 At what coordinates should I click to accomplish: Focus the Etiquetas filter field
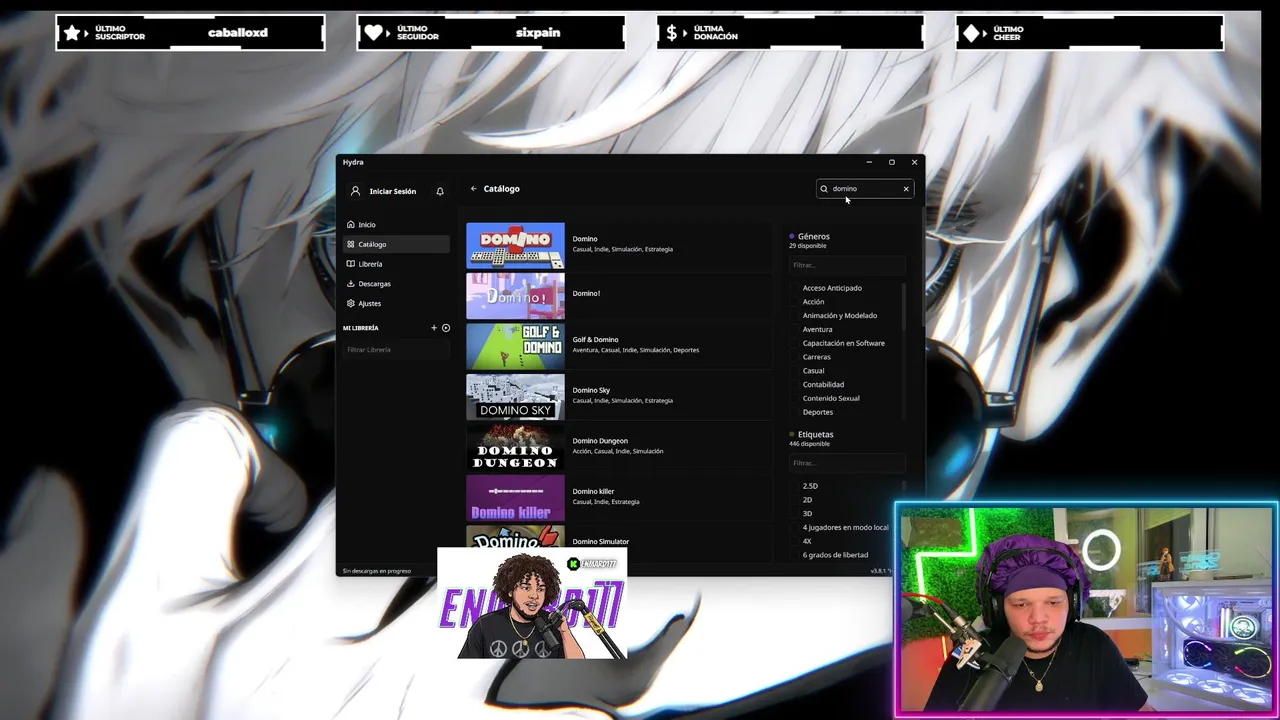[847, 463]
